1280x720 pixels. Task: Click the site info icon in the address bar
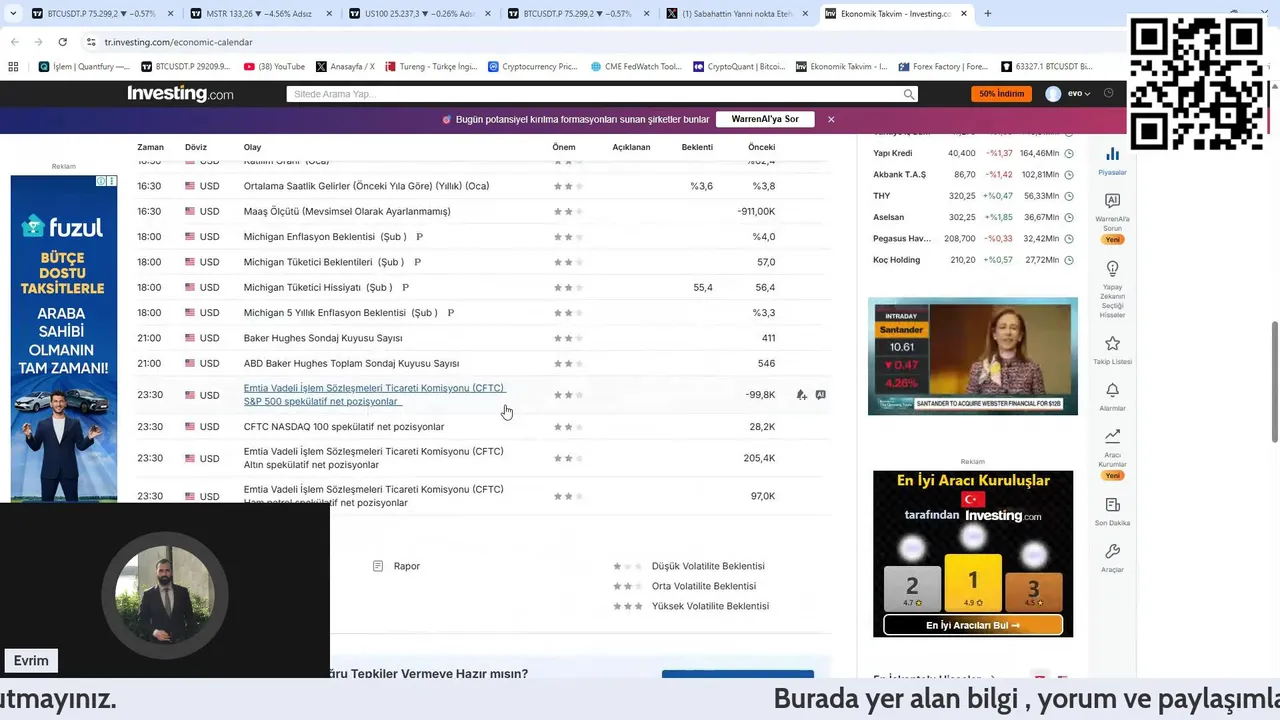(x=91, y=42)
